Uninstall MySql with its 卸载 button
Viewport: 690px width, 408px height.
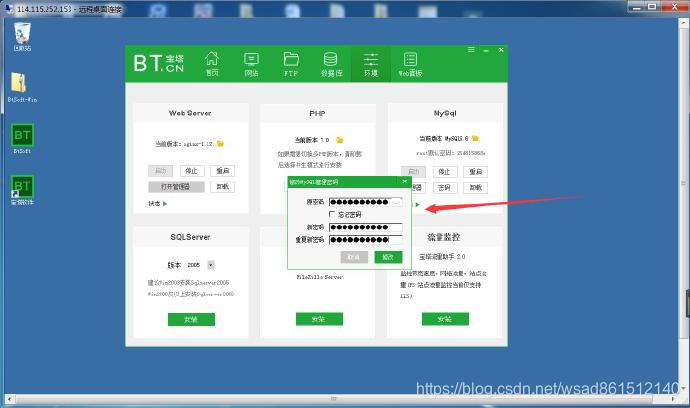pos(476,188)
